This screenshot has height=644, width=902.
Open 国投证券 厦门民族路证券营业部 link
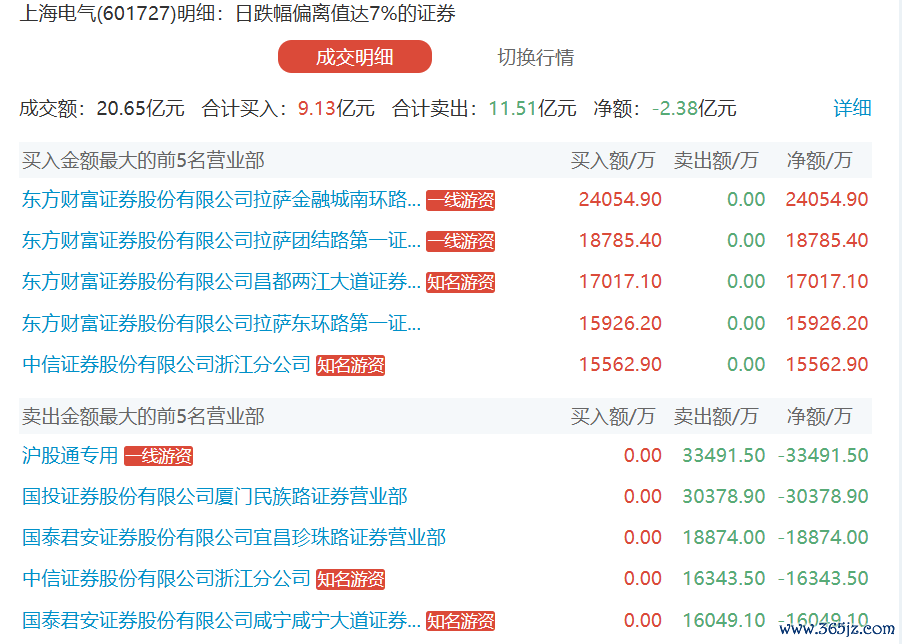coord(215,496)
